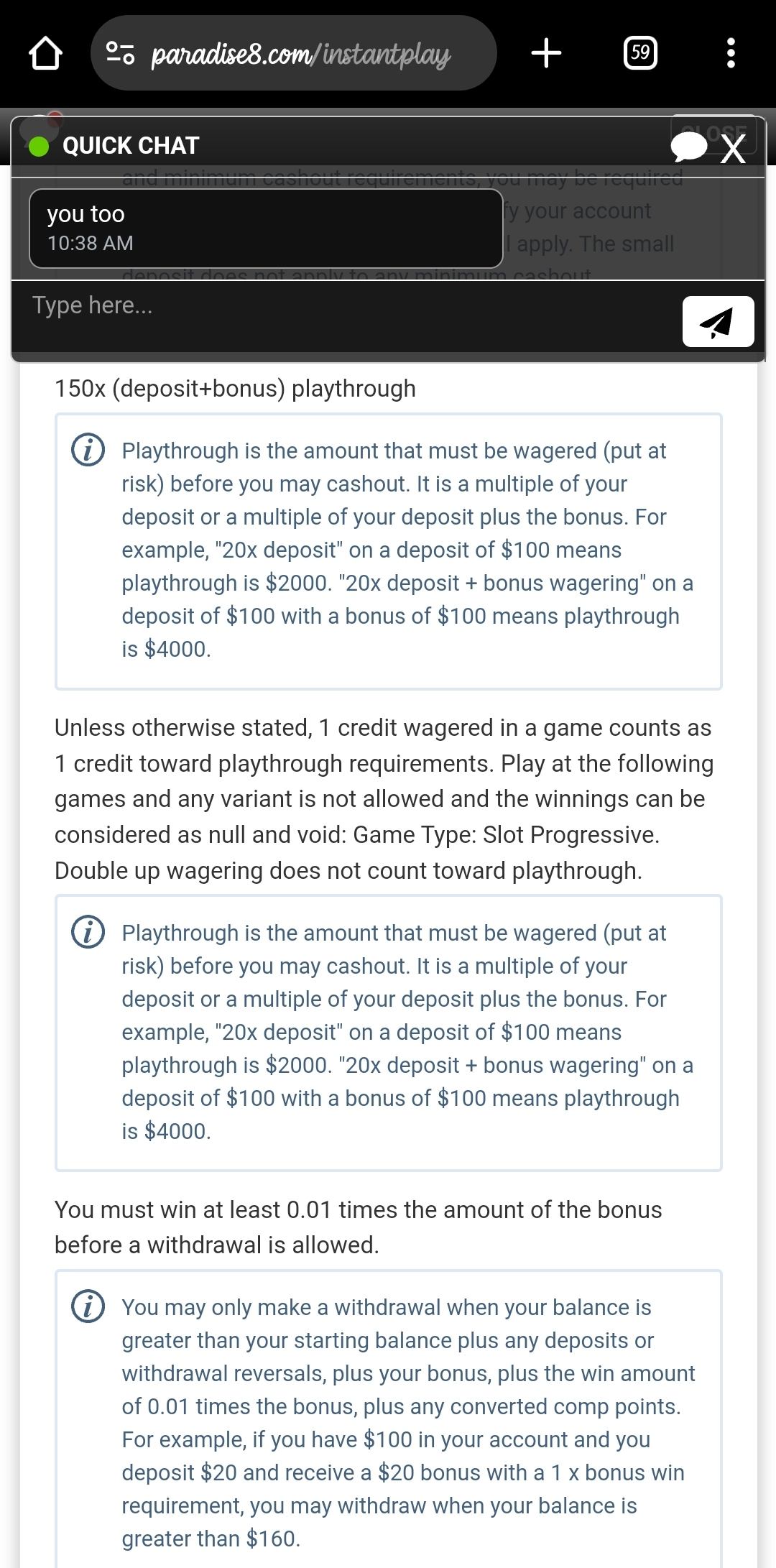Close Quick Chat with the X
This screenshot has width=776, height=1568.
[733, 149]
